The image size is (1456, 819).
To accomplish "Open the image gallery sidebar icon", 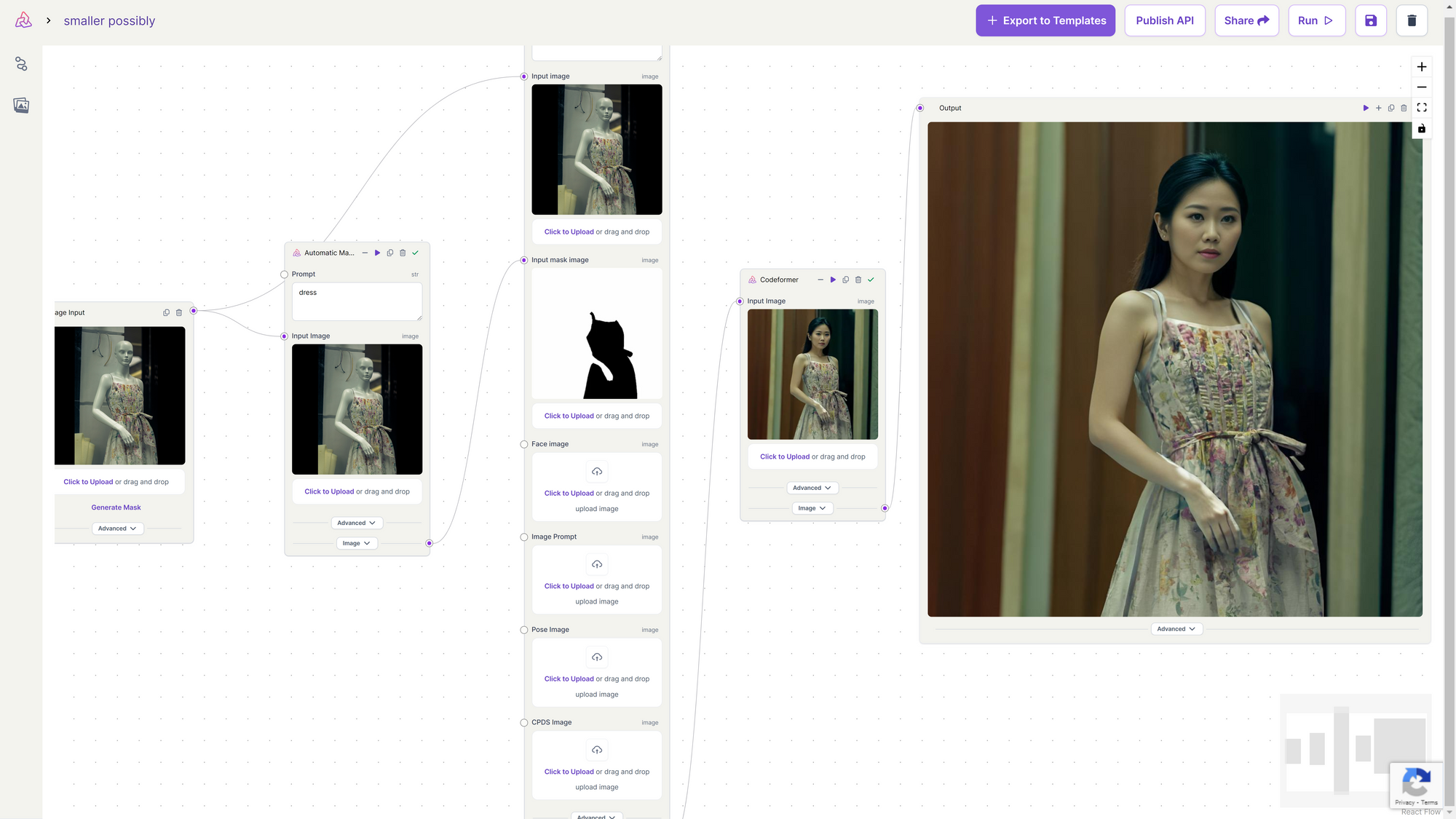I will coord(21,106).
